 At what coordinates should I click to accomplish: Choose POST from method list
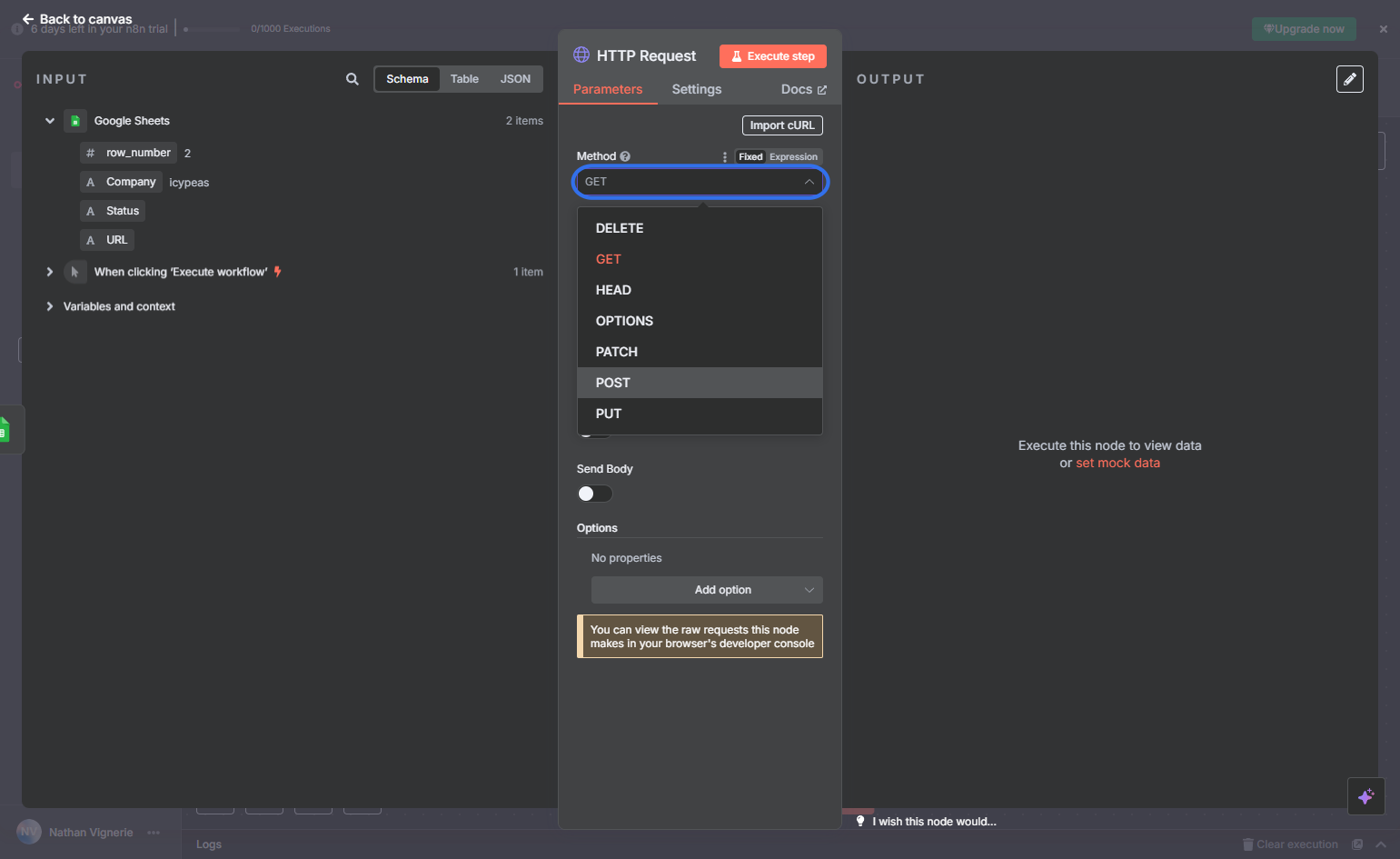click(x=700, y=383)
